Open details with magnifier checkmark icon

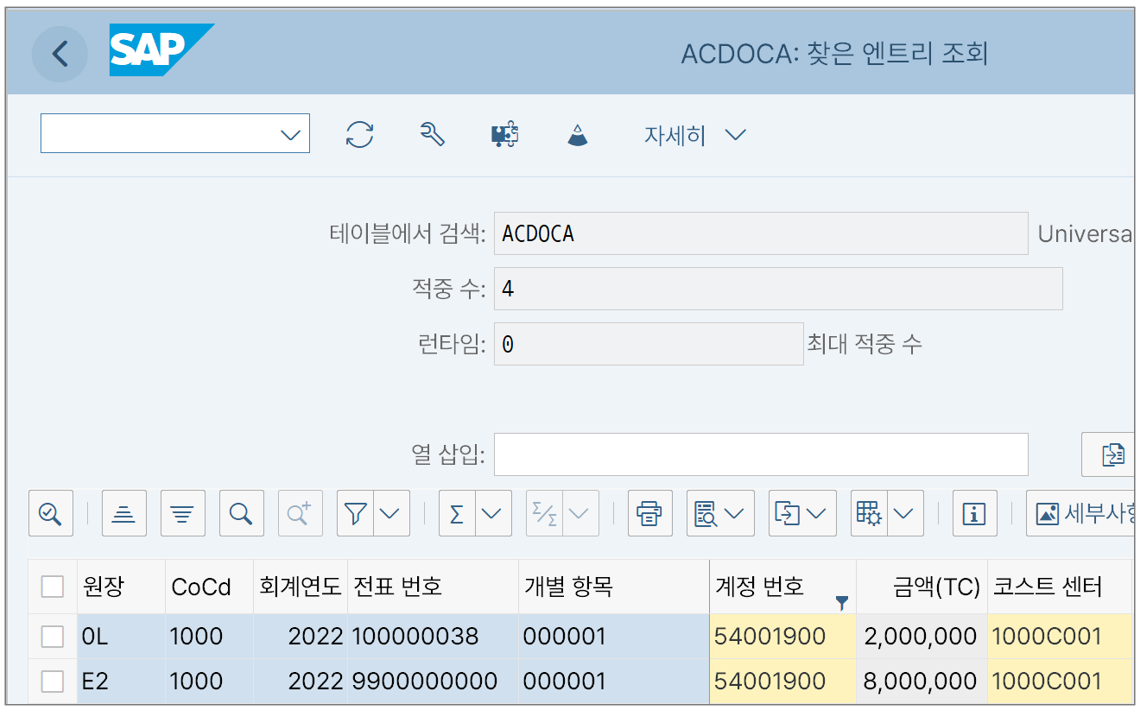(x=51, y=513)
